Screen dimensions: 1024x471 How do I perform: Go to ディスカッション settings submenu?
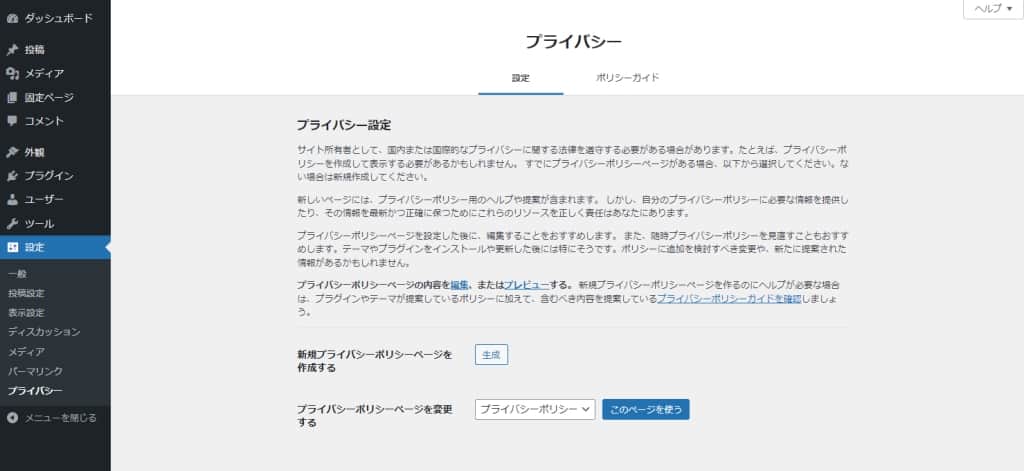[44, 332]
